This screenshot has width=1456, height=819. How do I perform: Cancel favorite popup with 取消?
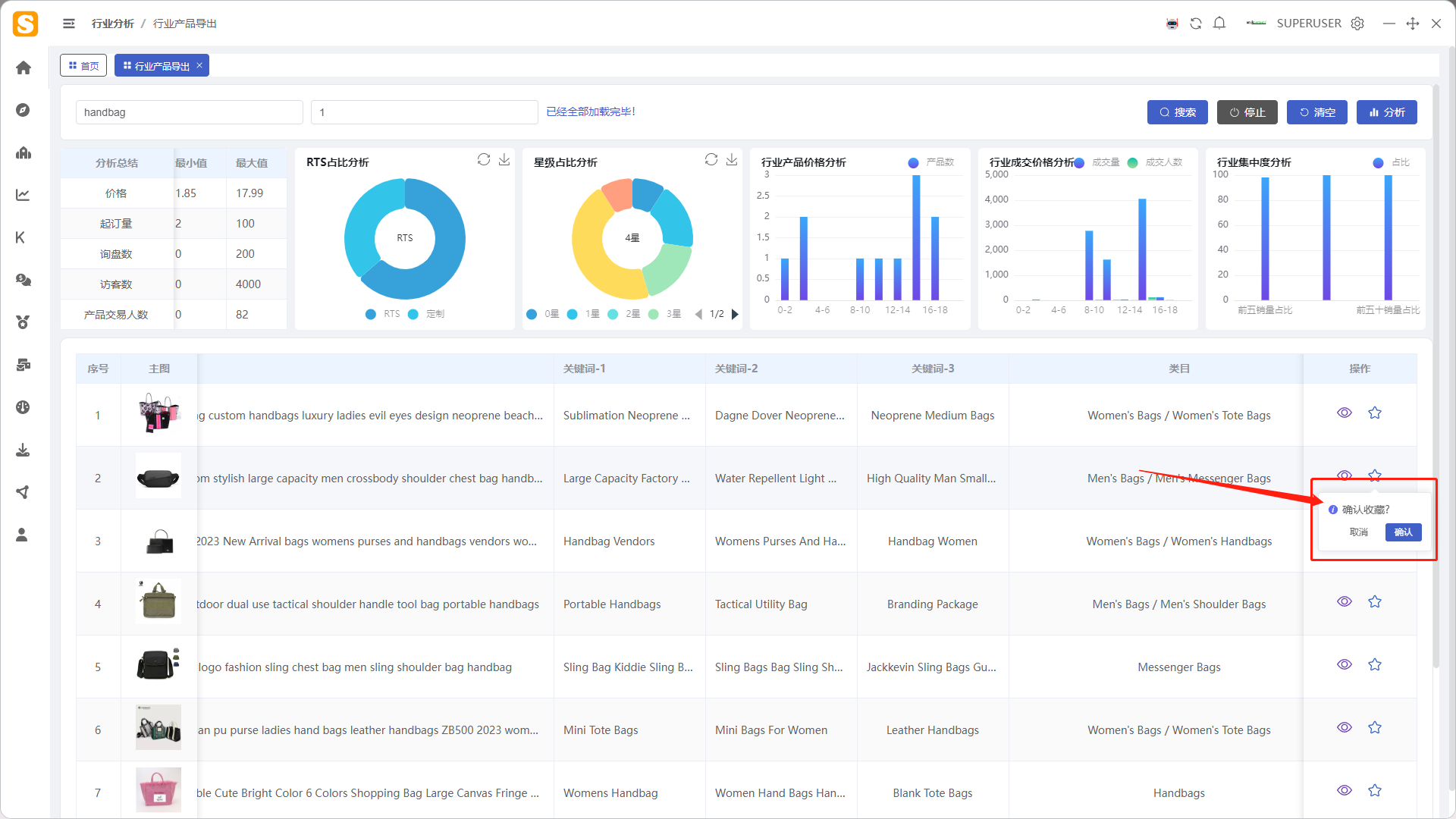(x=1359, y=532)
